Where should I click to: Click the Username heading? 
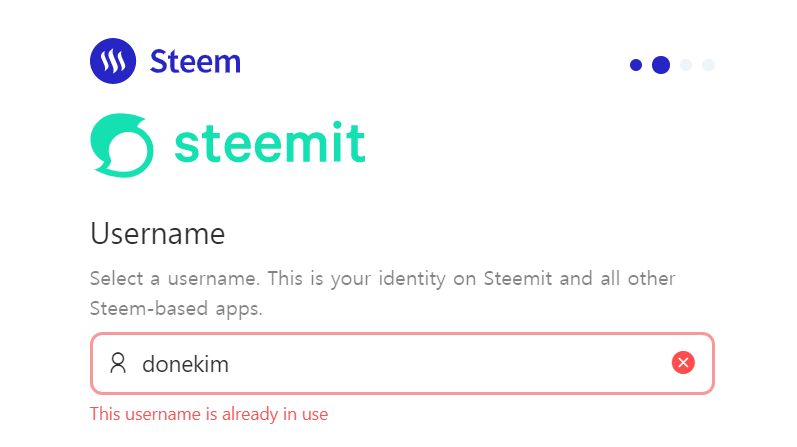[x=158, y=234]
